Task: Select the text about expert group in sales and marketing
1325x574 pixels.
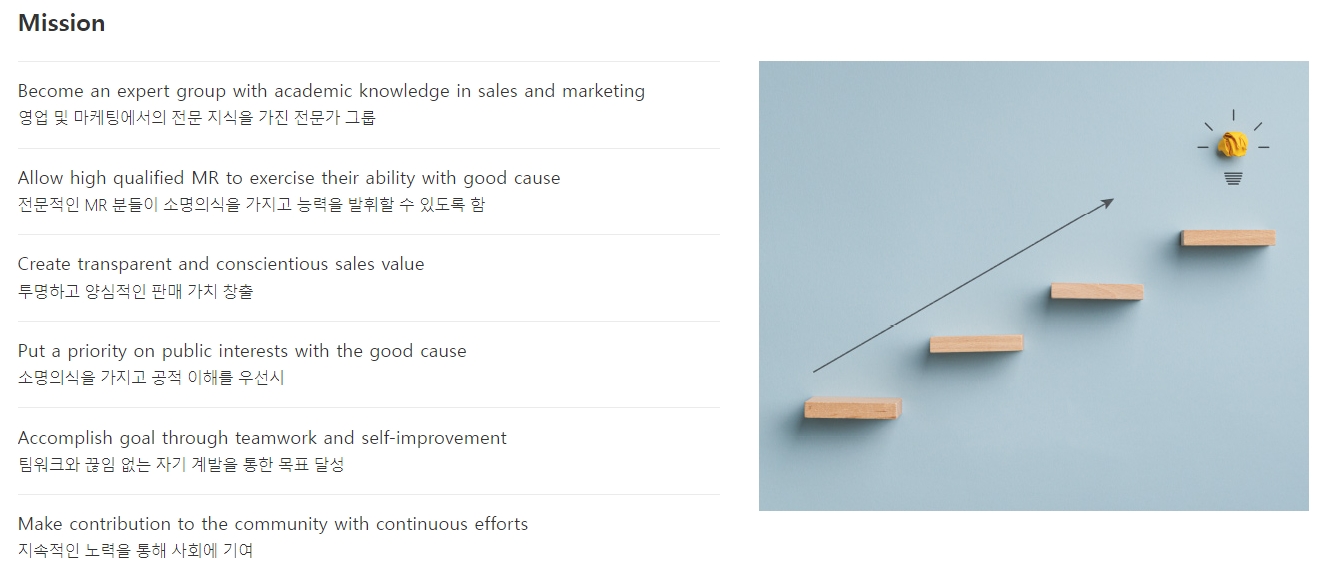Action: coord(331,91)
